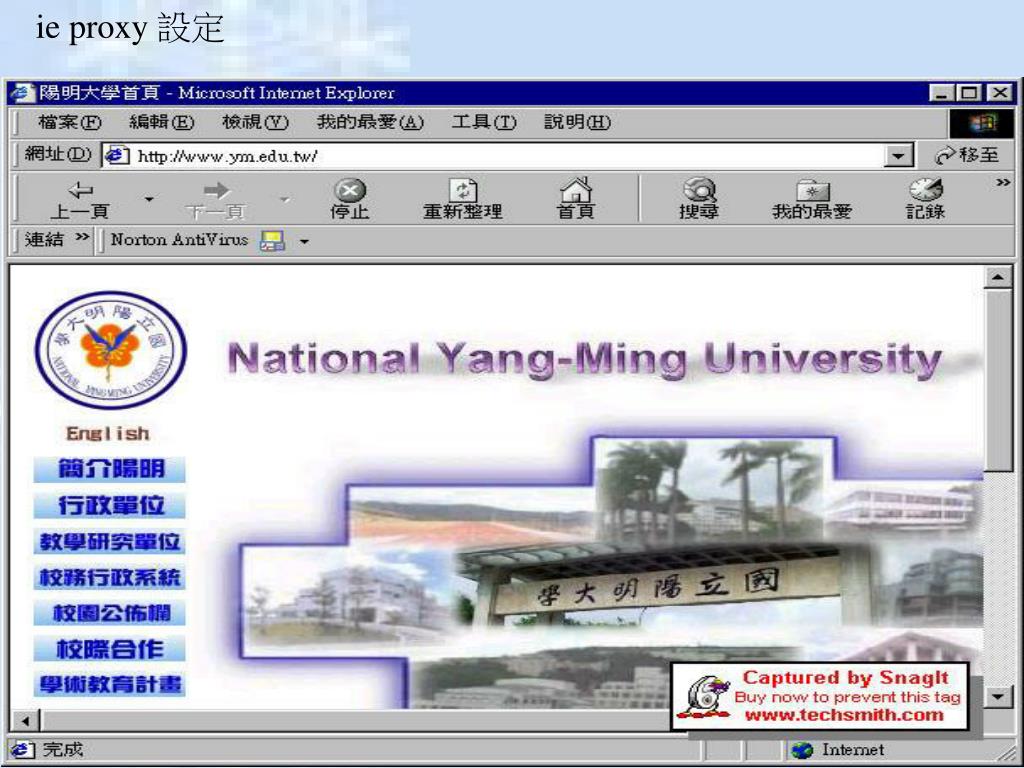1024x768 pixels.
Task: Click the vertical scrollbar thumb
Action: (998, 379)
